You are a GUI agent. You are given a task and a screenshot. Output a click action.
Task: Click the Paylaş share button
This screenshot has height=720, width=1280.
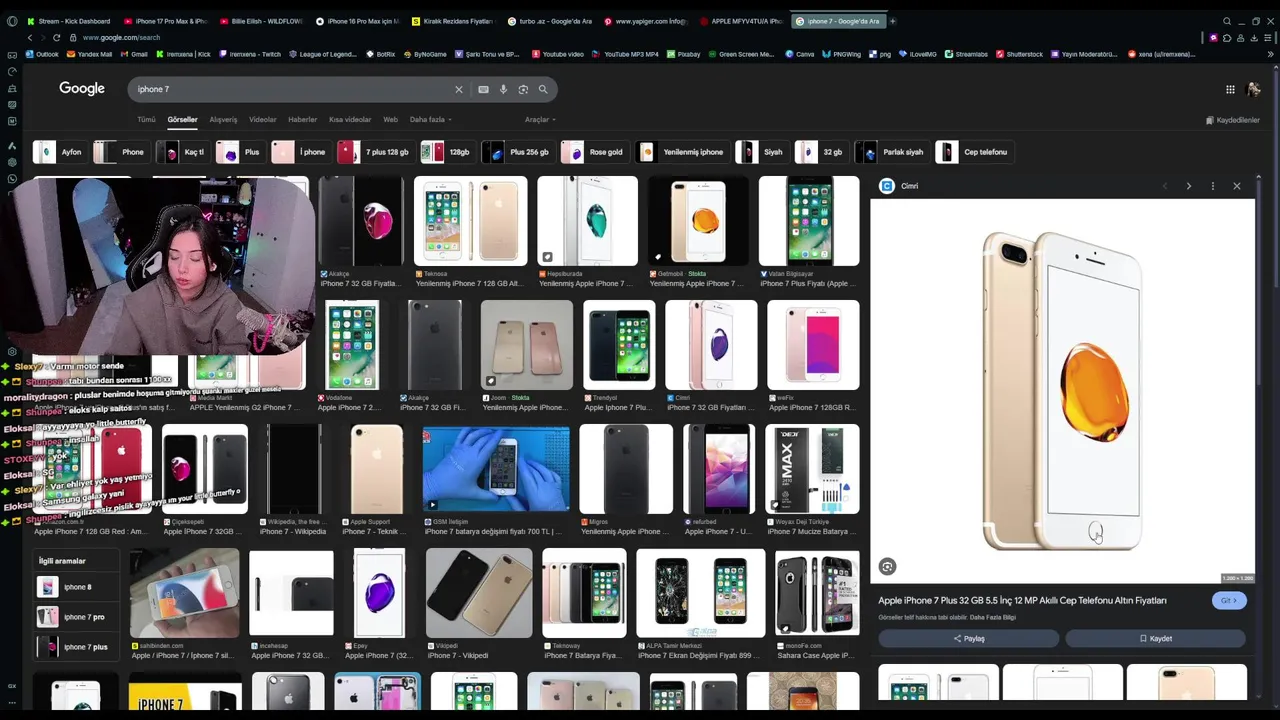pos(968,639)
